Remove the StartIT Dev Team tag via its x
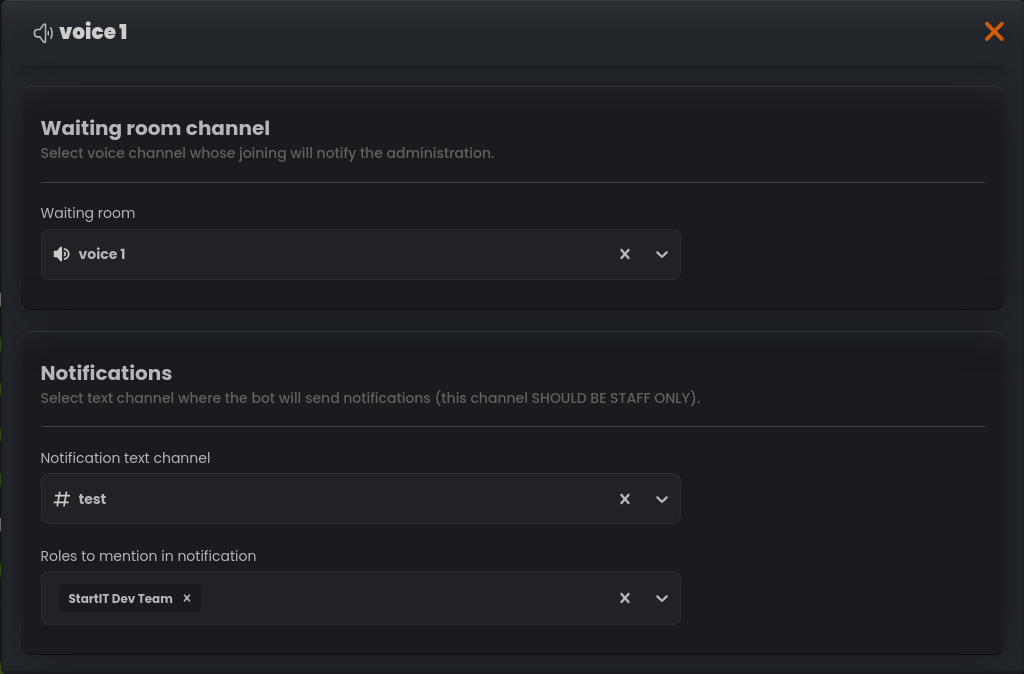1024x674 pixels. [x=186, y=598]
